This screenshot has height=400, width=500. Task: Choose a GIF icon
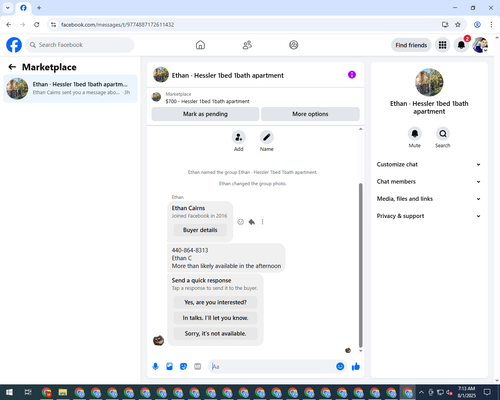pyautogui.click(x=198, y=367)
